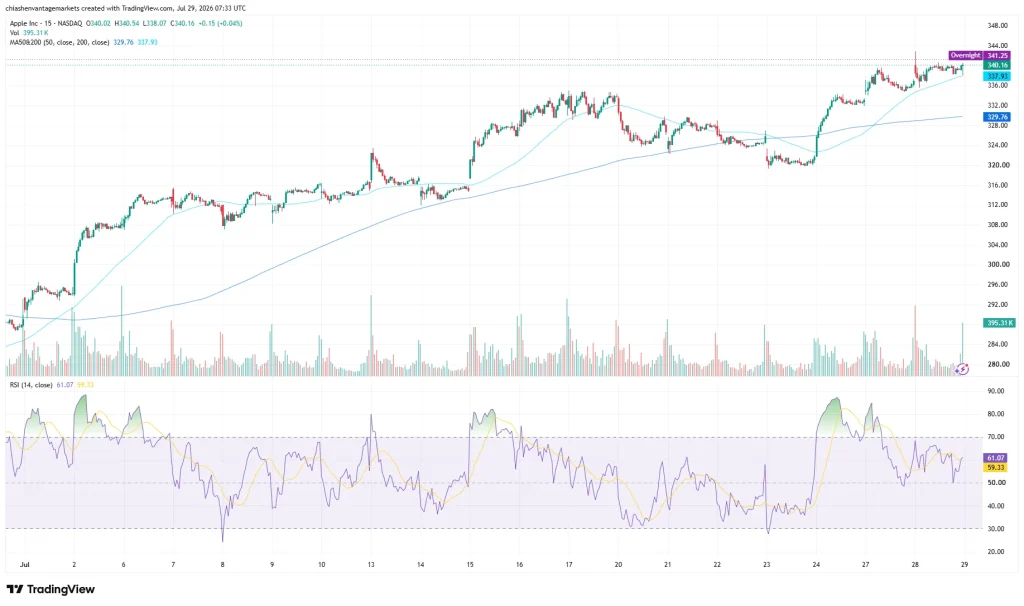Click the "10" date label on the time axis
The height and width of the screenshot is (606, 1024).
click(x=321, y=564)
